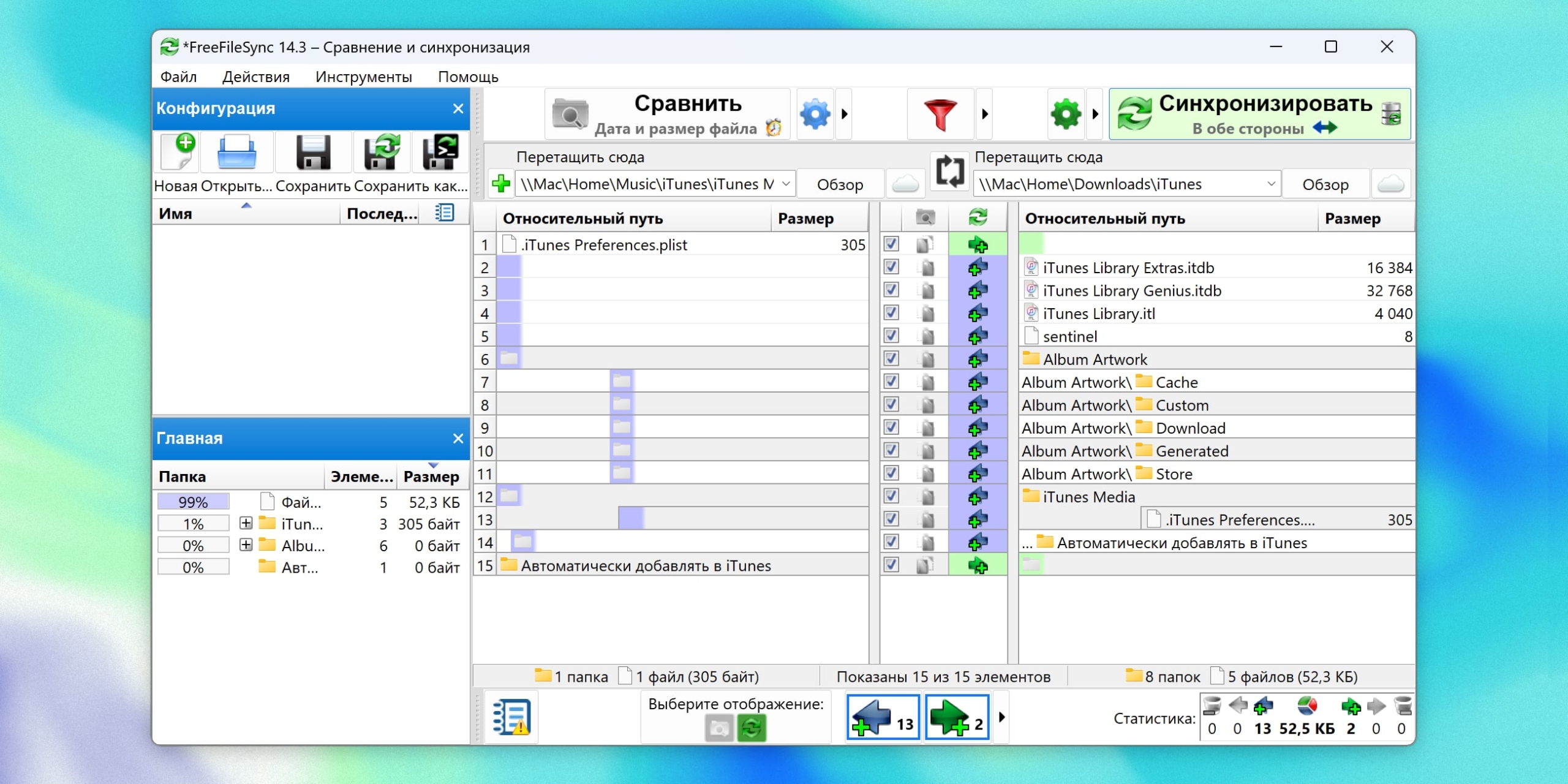Uncheck checkbox for sentinel row

click(892, 336)
